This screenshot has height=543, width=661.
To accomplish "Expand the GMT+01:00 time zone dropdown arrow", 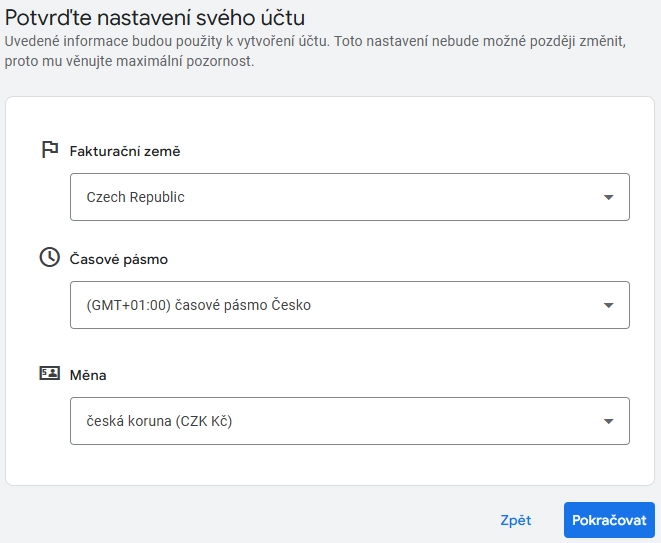I will point(608,305).
